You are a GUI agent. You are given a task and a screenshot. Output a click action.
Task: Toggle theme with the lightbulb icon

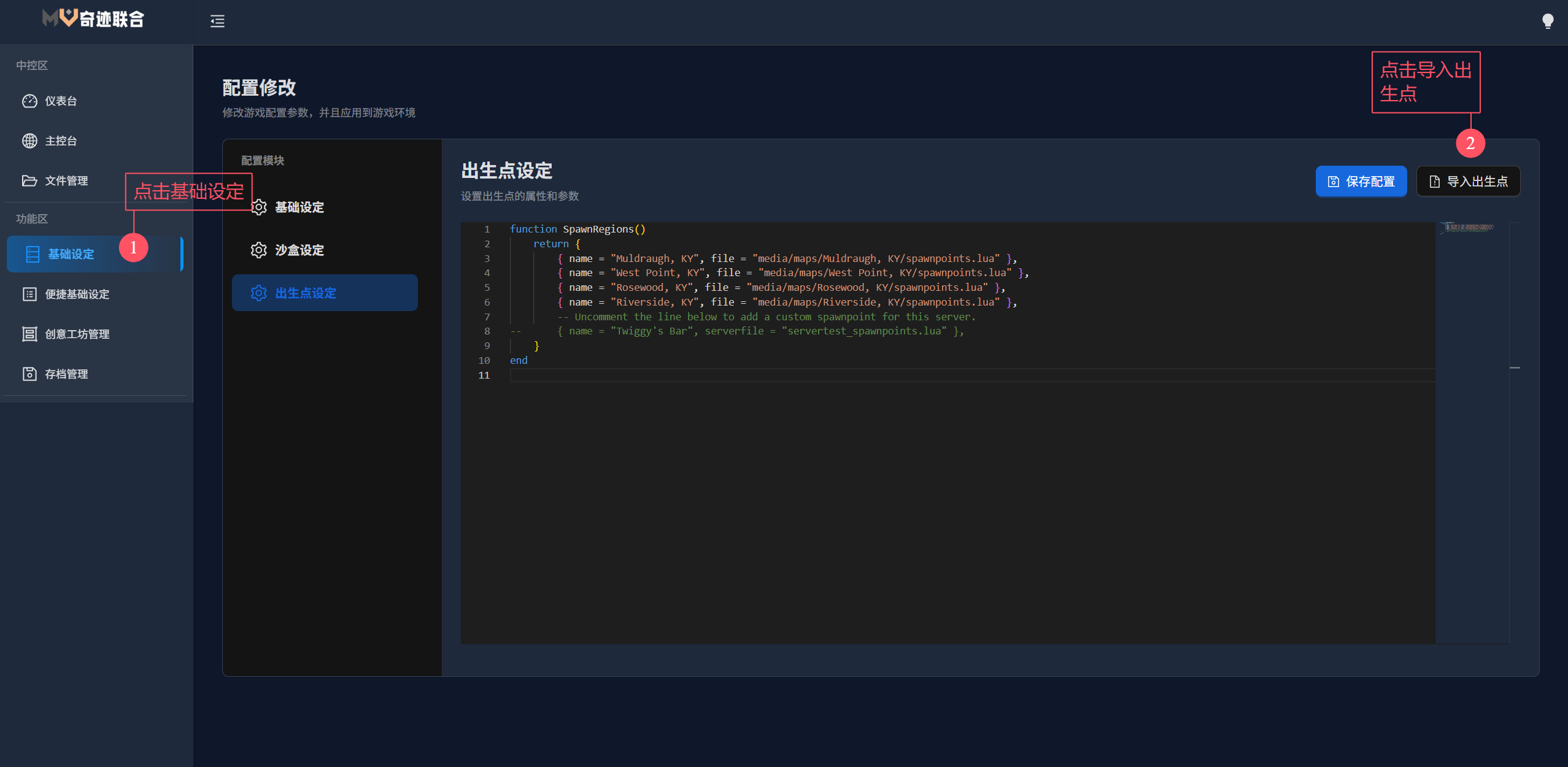[1547, 21]
